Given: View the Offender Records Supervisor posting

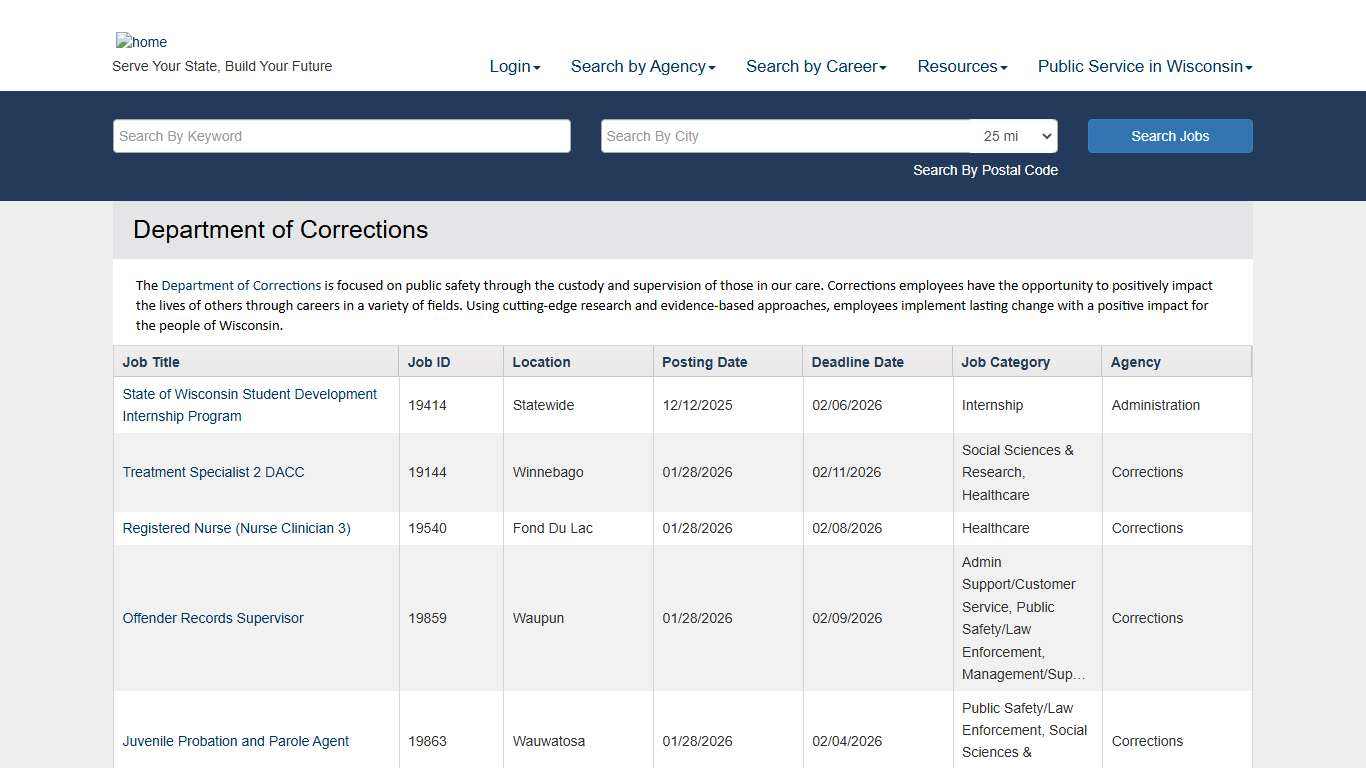Looking at the screenshot, I should (213, 618).
